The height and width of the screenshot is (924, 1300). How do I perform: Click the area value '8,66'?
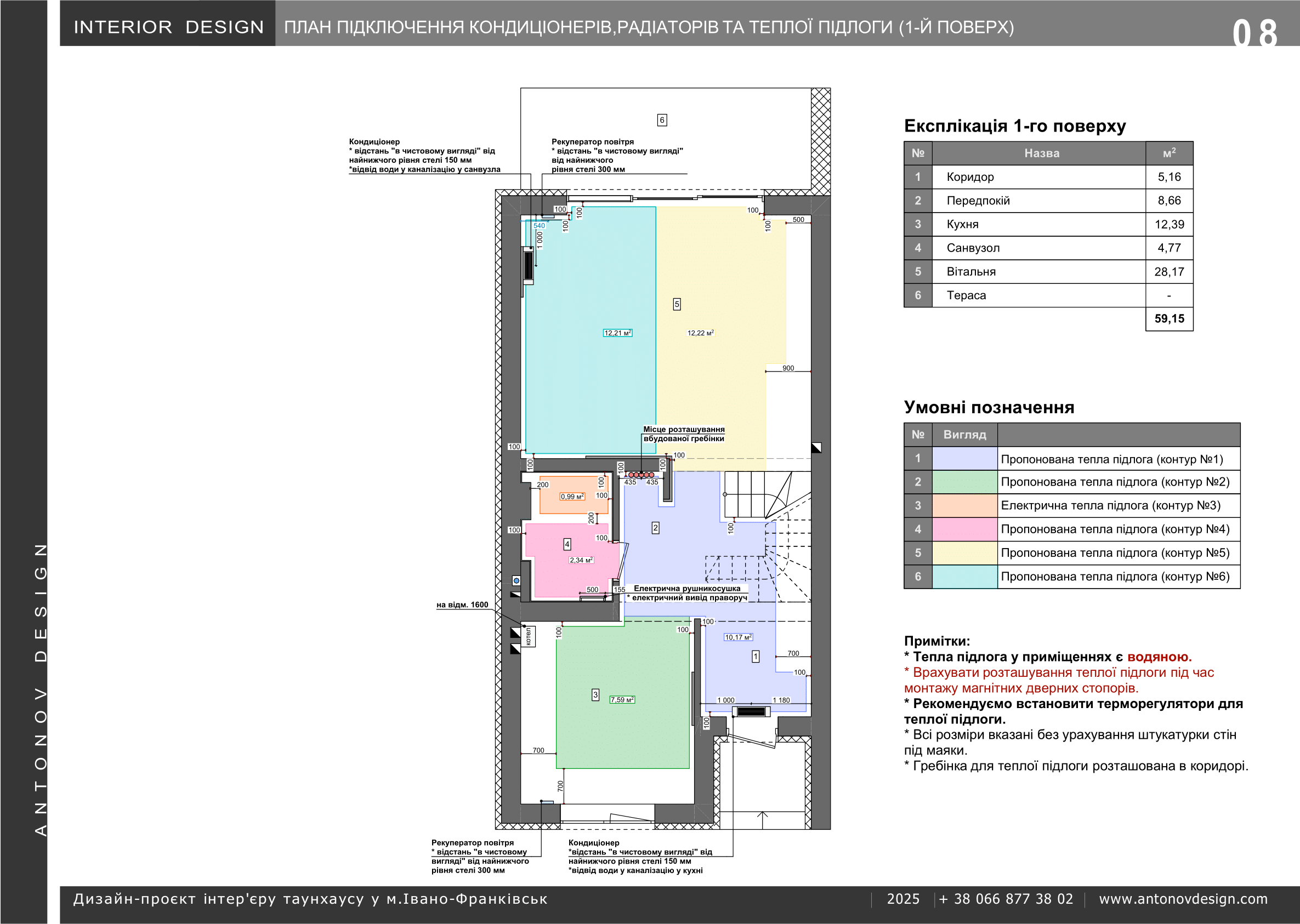pos(1169,201)
